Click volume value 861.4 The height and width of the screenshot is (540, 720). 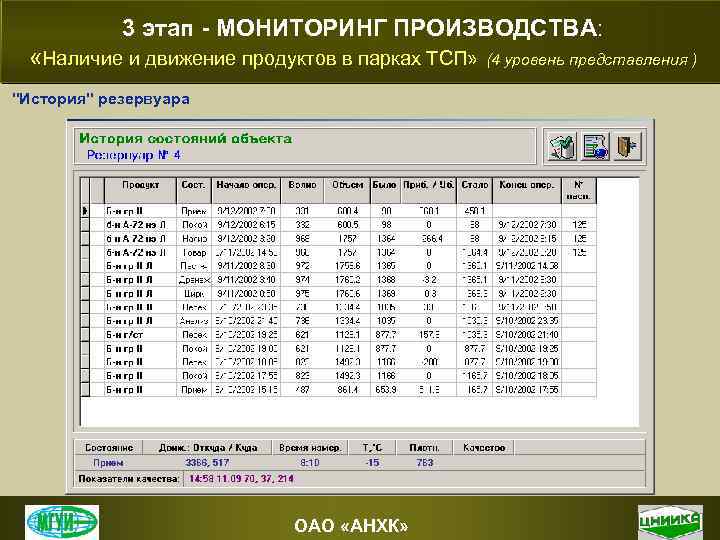347,390
